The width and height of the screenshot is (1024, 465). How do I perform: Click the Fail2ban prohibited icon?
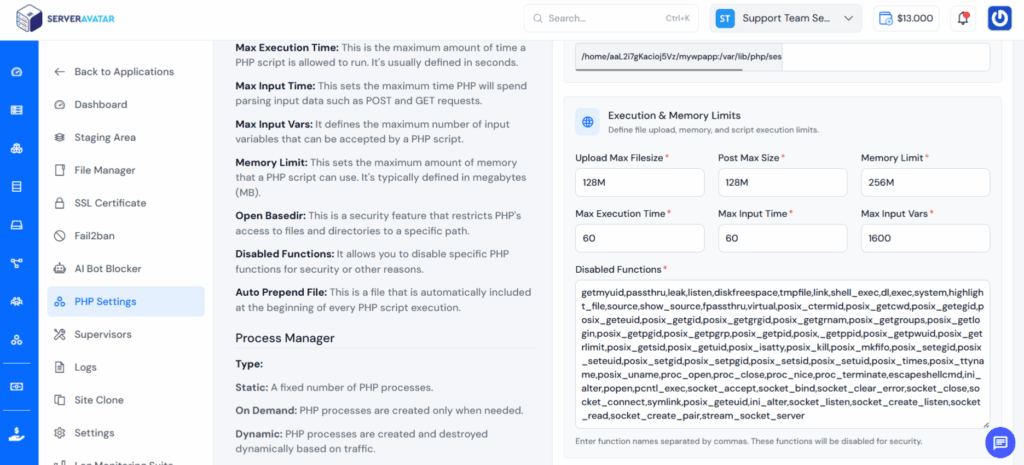point(60,236)
